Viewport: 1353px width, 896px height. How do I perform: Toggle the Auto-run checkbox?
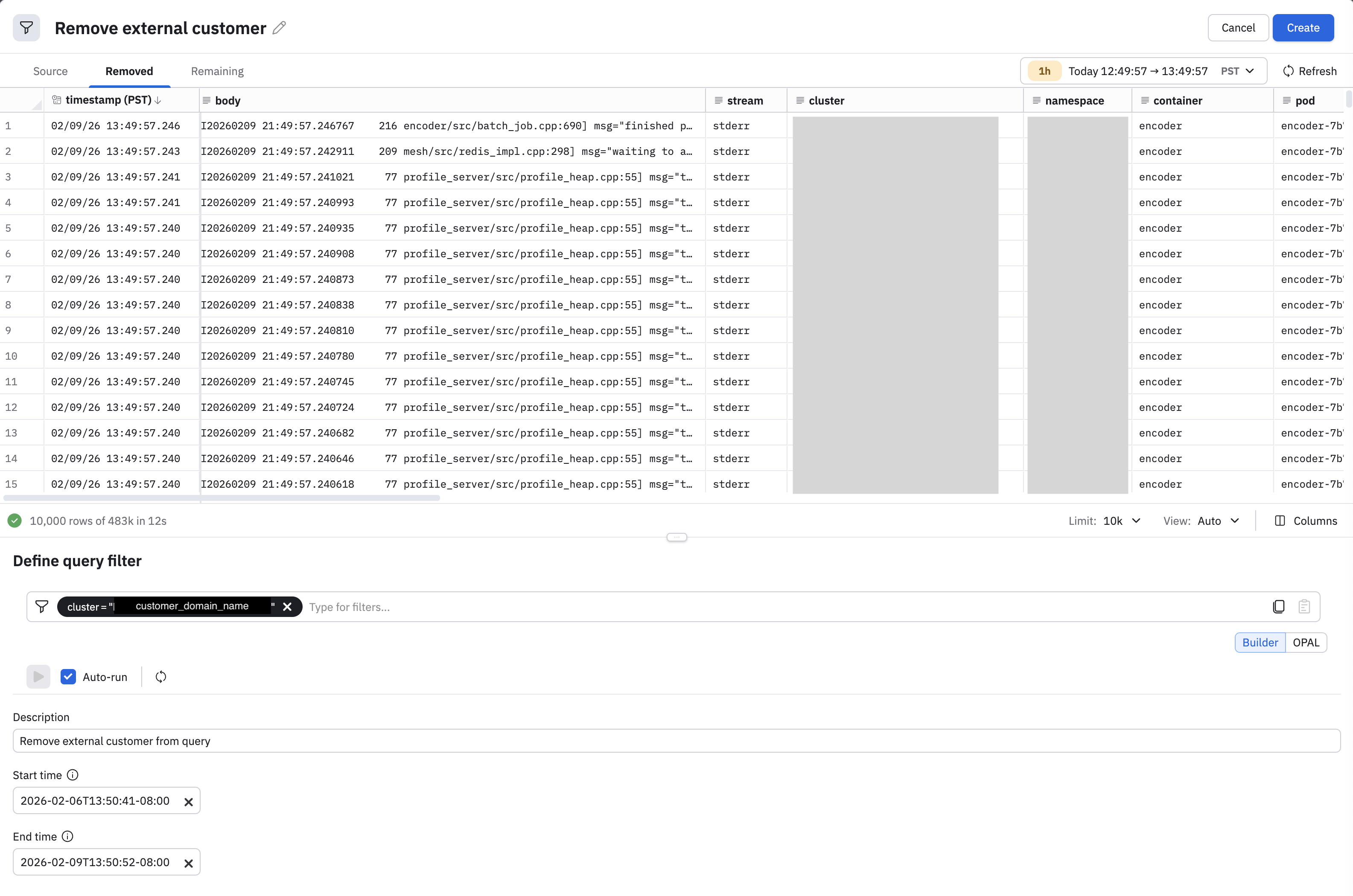68,677
